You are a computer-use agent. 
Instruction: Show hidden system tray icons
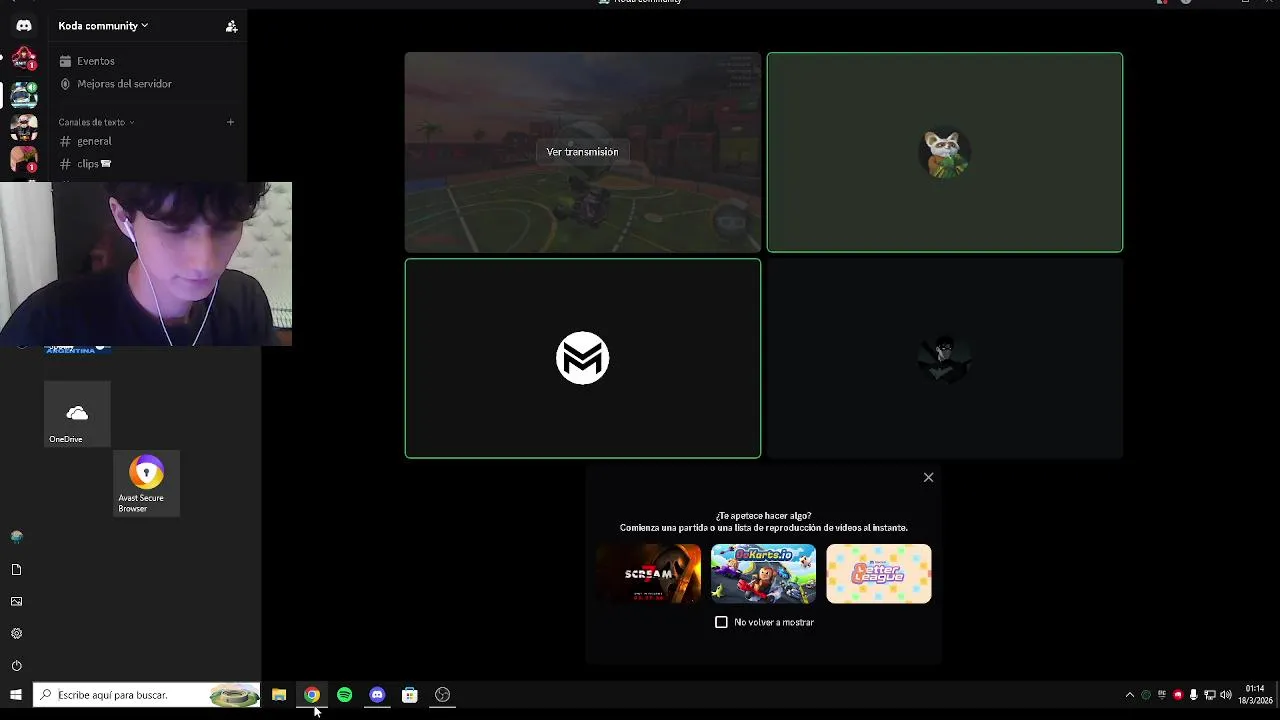(1130, 695)
